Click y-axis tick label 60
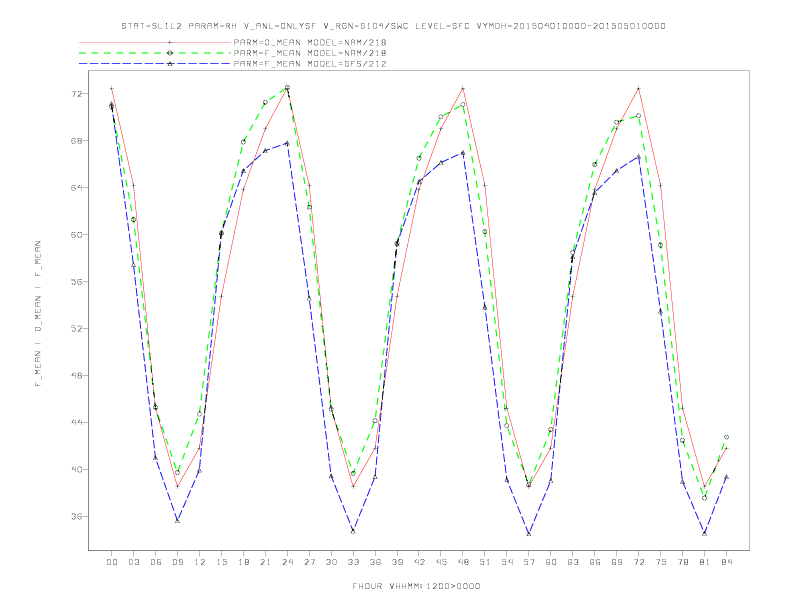Viewport: 792px width, 612px height. [77, 235]
